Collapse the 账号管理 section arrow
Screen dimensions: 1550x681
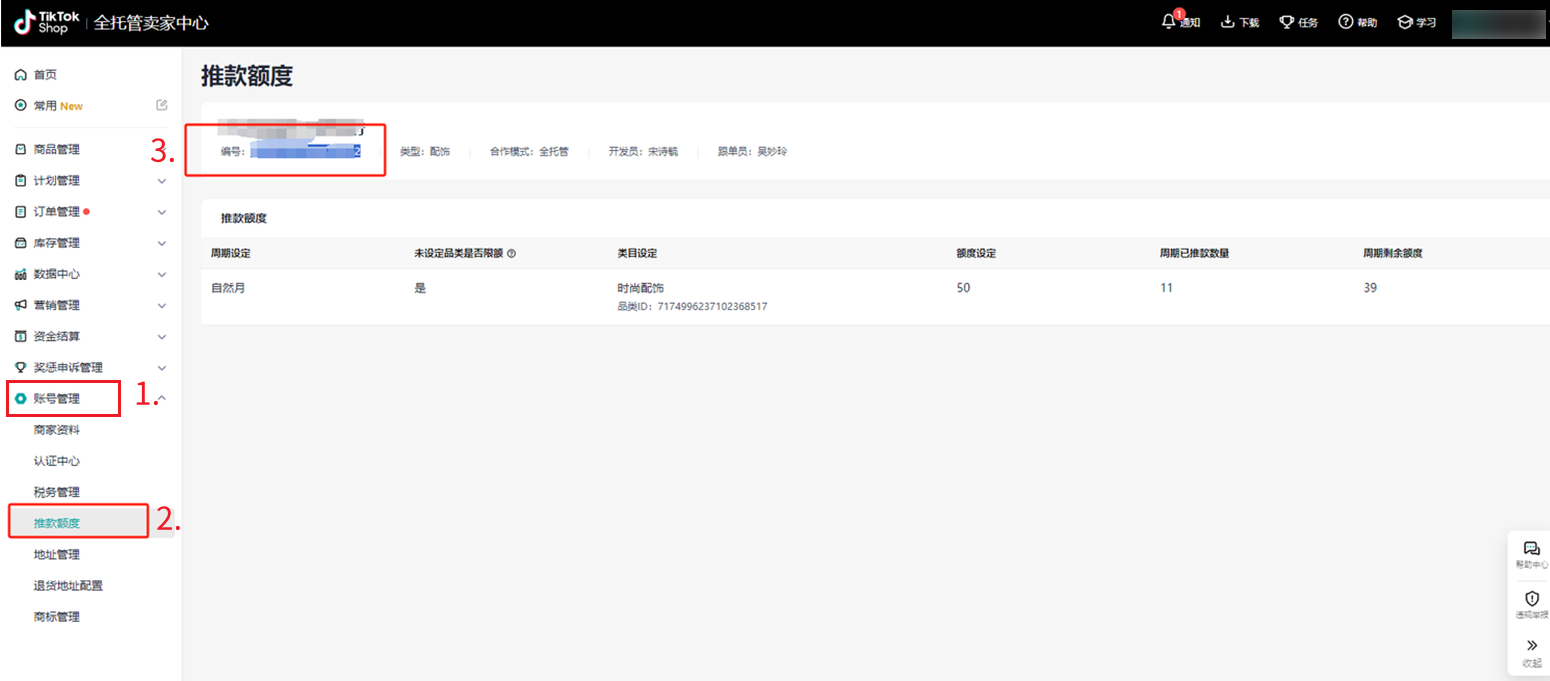click(x=162, y=399)
